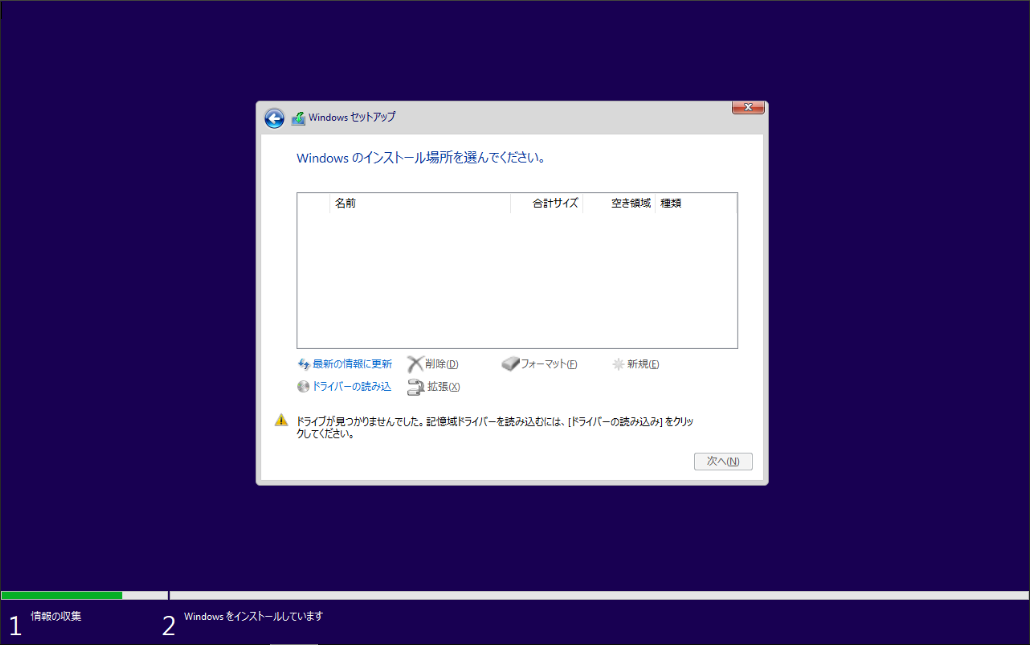Sort by the 名前 column header

345,202
